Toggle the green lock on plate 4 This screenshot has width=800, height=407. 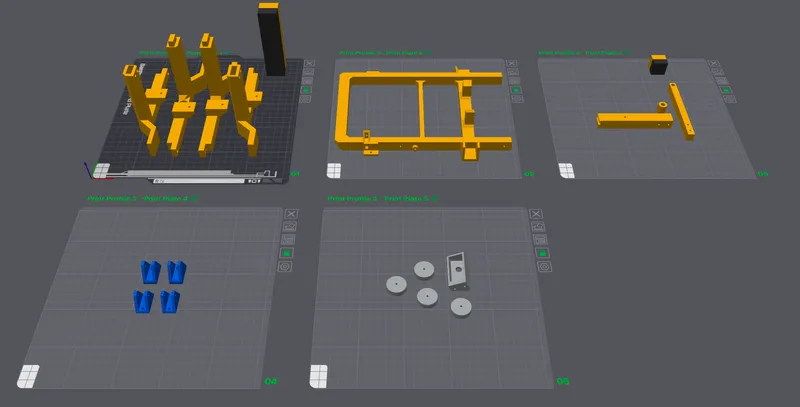[286, 253]
